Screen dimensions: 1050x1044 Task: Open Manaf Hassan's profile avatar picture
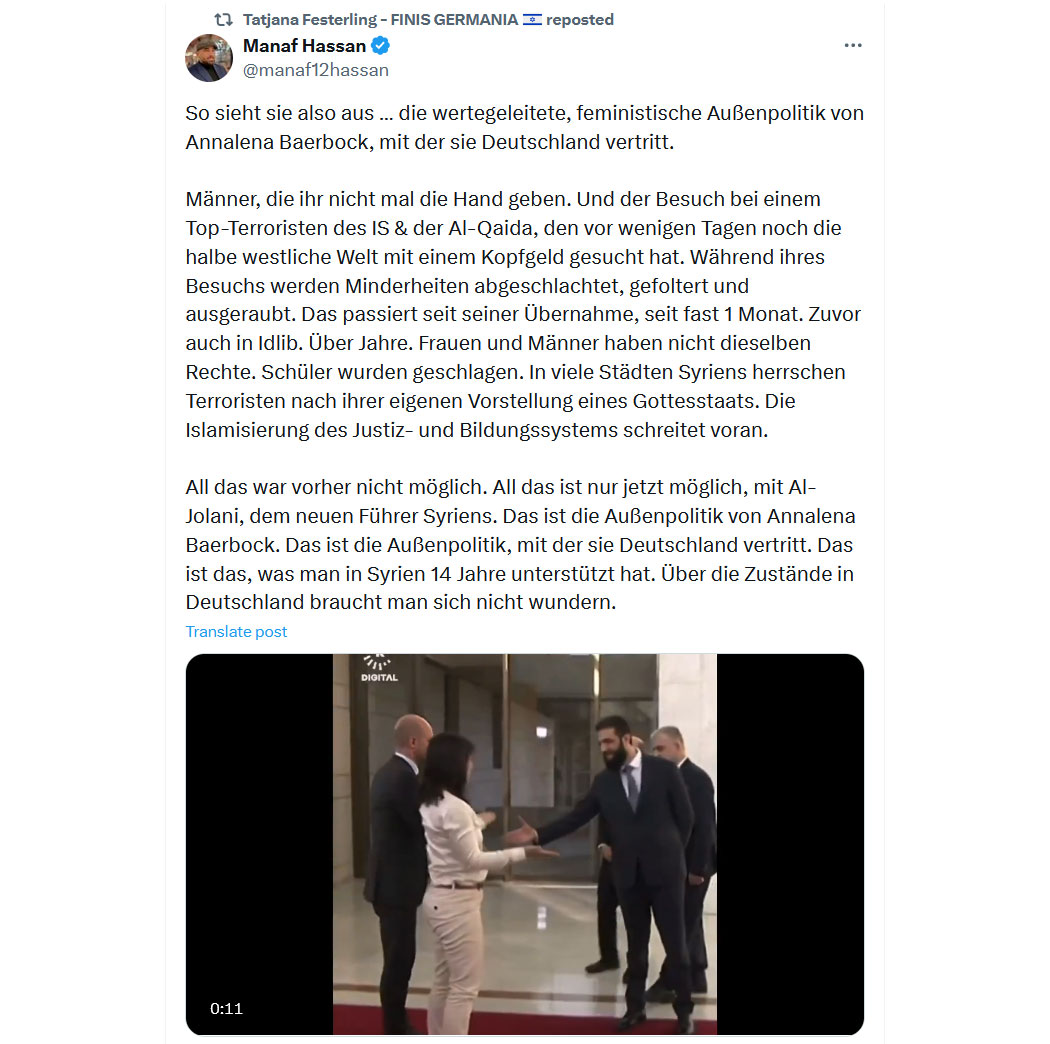click(209, 58)
